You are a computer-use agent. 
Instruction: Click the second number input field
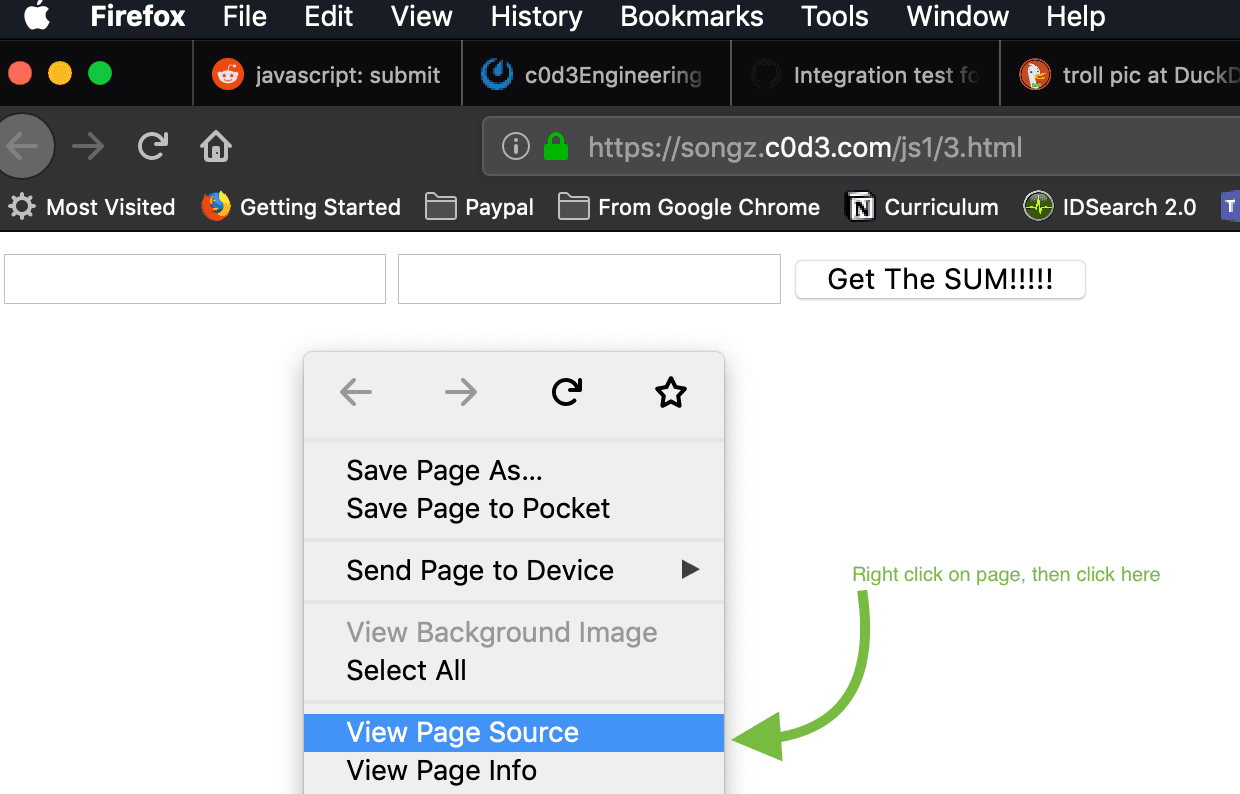pyautogui.click(x=589, y=279)
